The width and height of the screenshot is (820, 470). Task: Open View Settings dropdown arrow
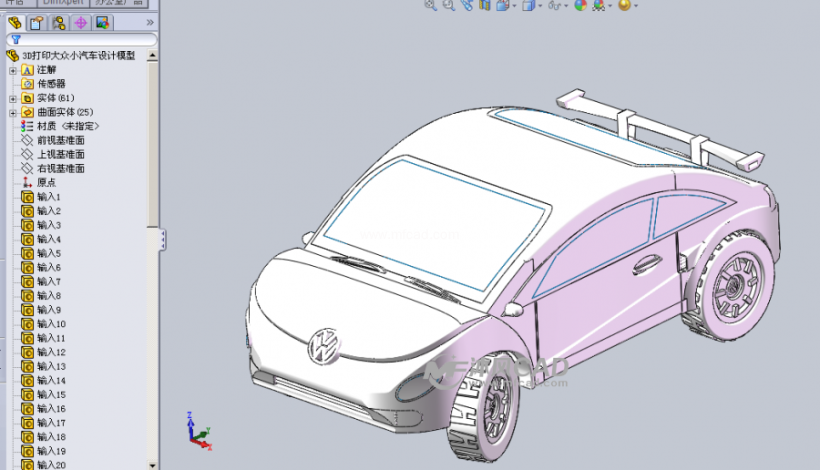(x=635, y=6)
